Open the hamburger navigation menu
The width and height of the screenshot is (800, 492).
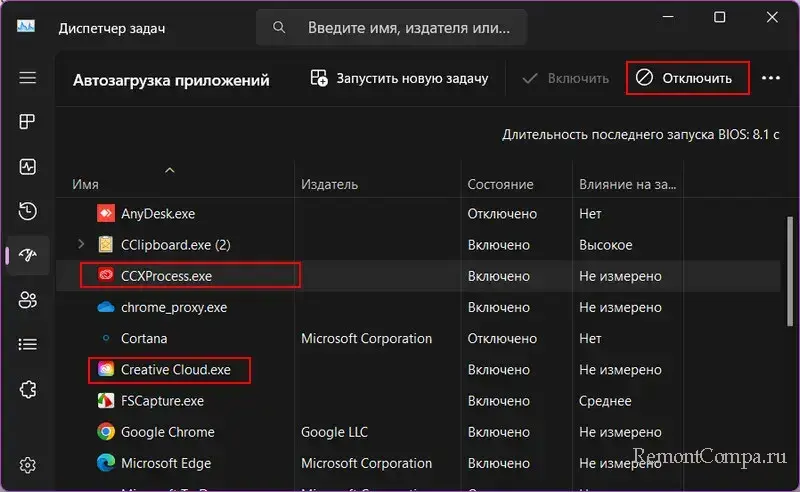[x=28, y=78]
